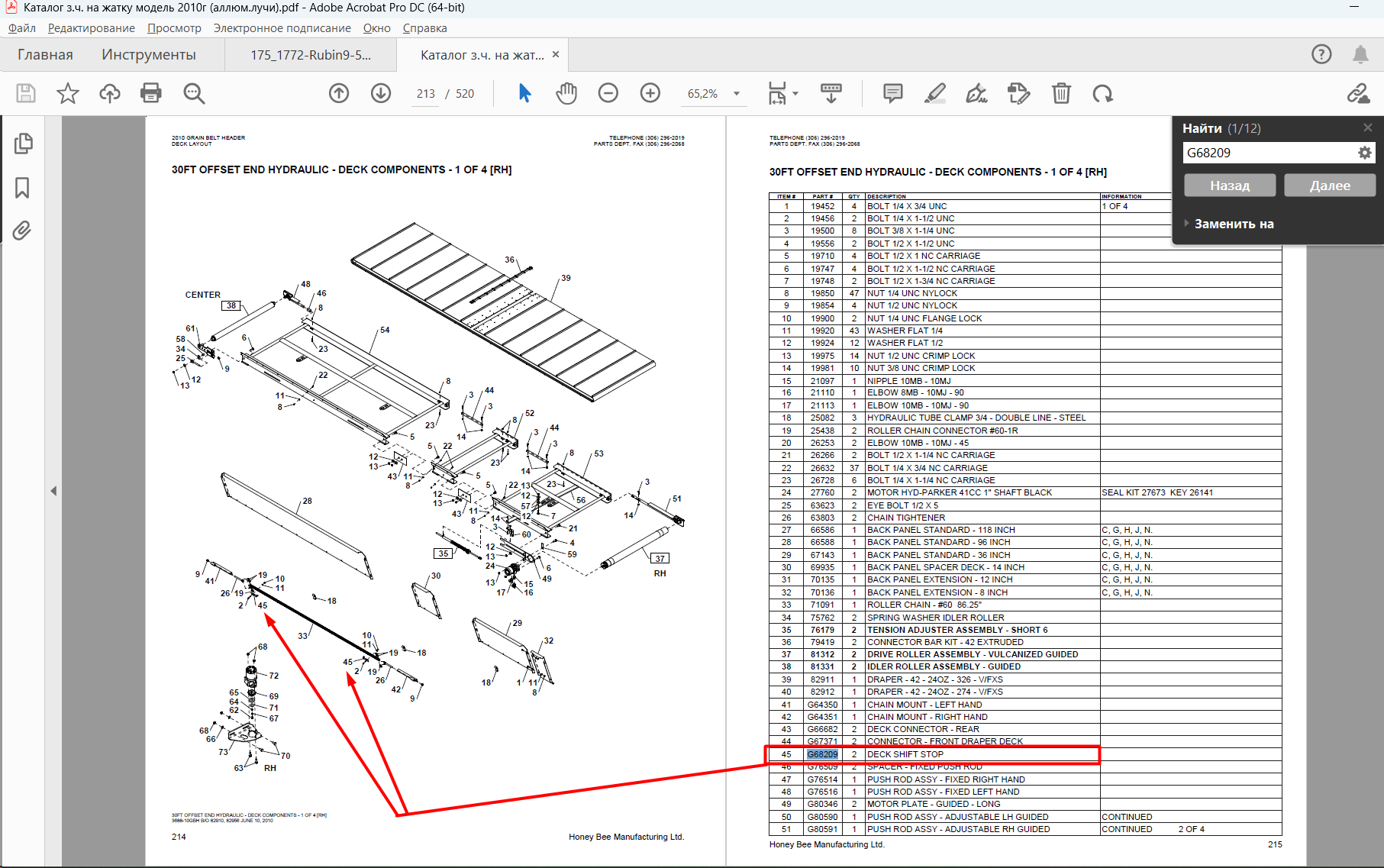Click Honey Bee Manufacturing Ltd. footer on left page
1384x868 pixels.
point(626,837)
